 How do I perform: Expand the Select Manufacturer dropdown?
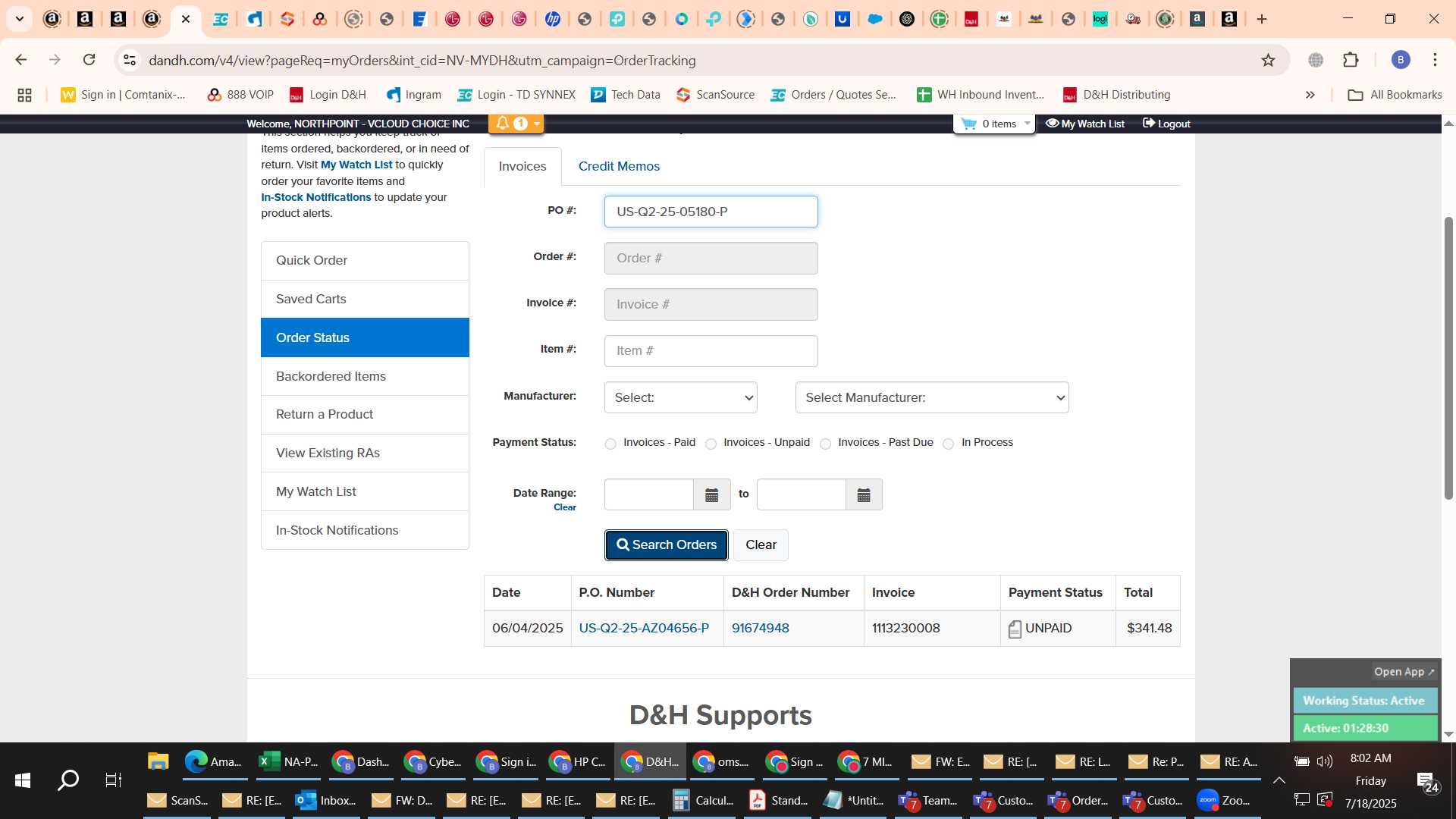[x=932, y=397]
